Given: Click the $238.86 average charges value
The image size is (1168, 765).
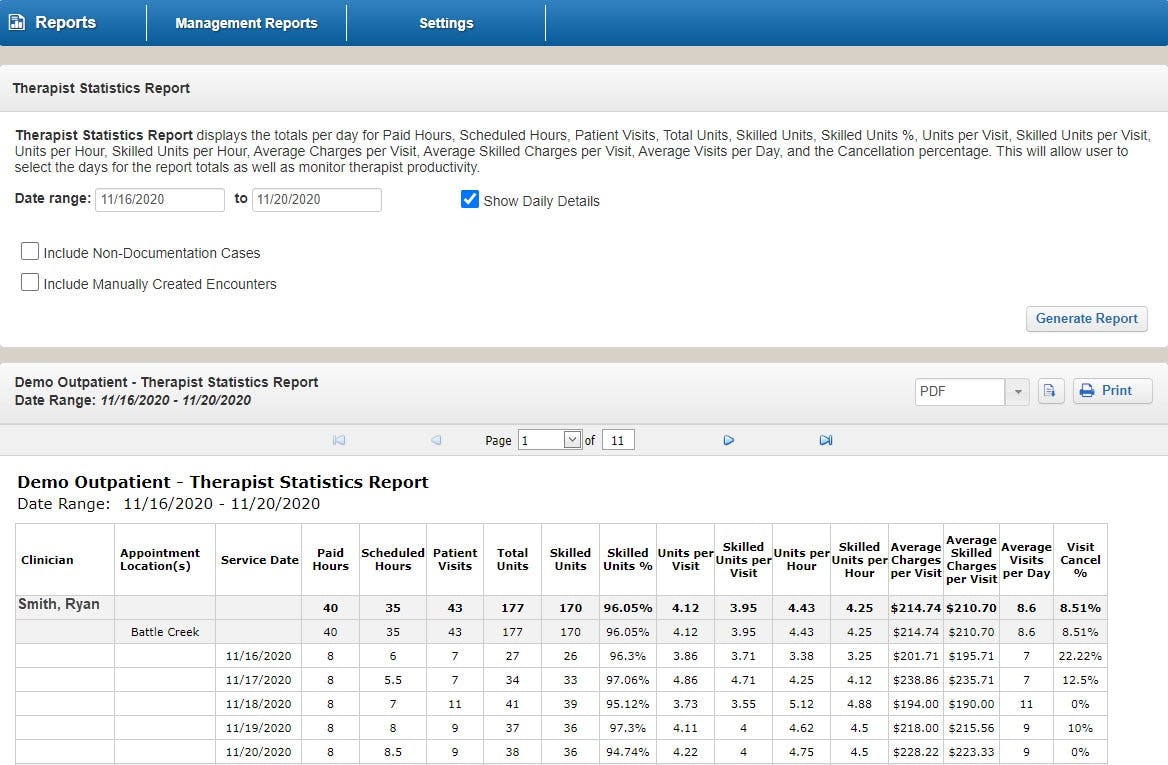Looking at the screenshot, I should (915, 680).
